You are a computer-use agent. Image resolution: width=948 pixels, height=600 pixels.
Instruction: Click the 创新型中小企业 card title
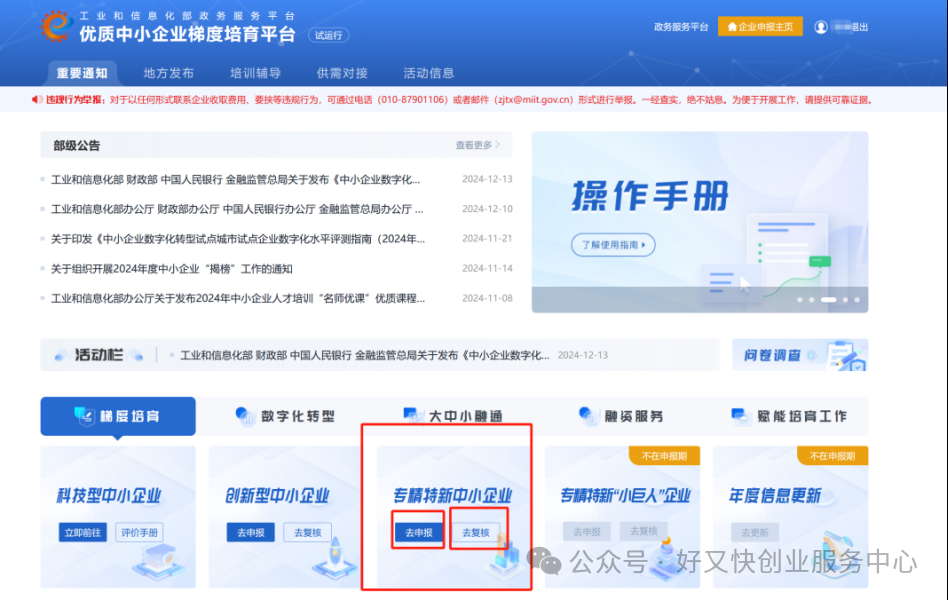[278, 496]
